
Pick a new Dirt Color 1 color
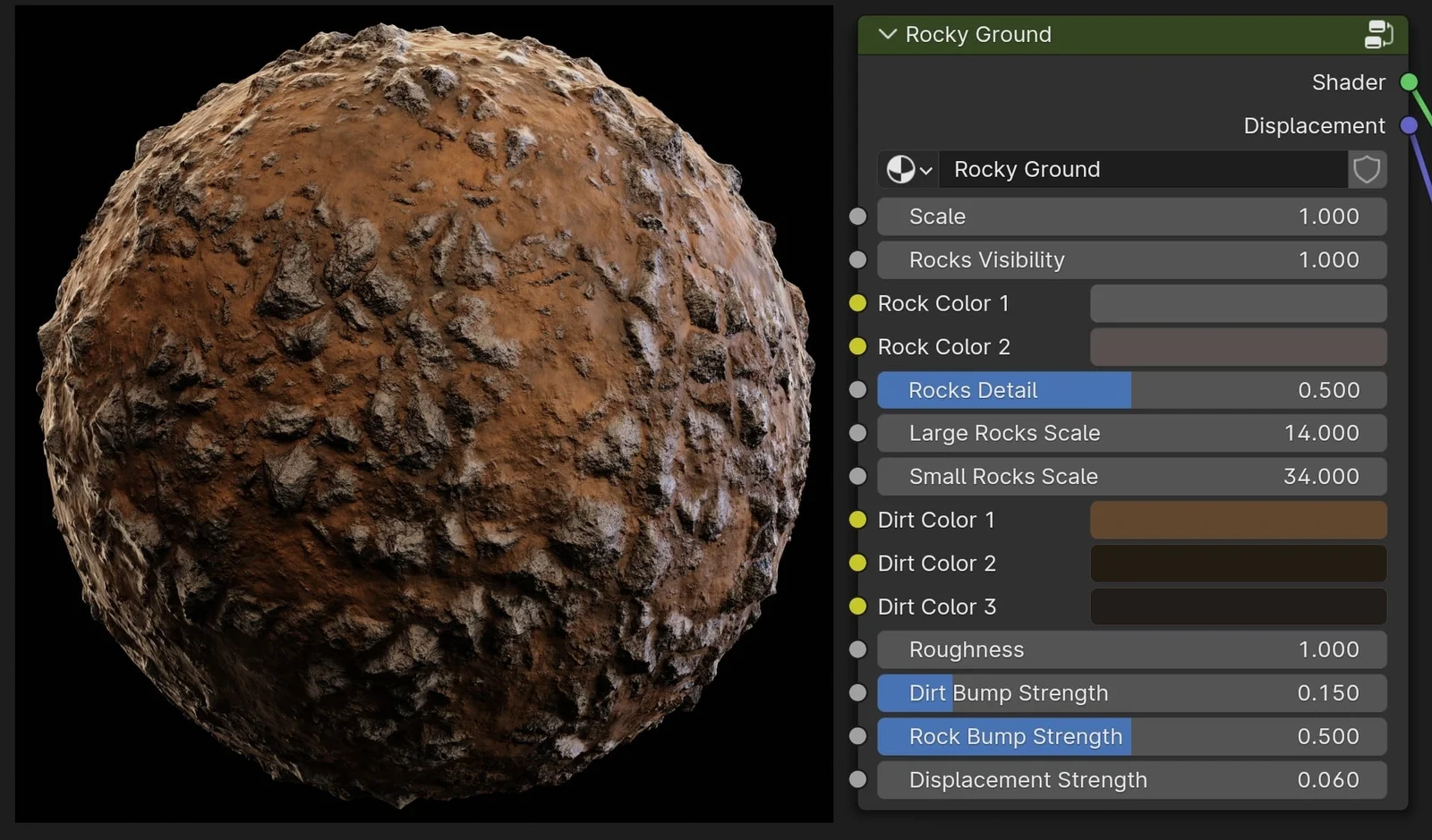(x=1237, y=520)
